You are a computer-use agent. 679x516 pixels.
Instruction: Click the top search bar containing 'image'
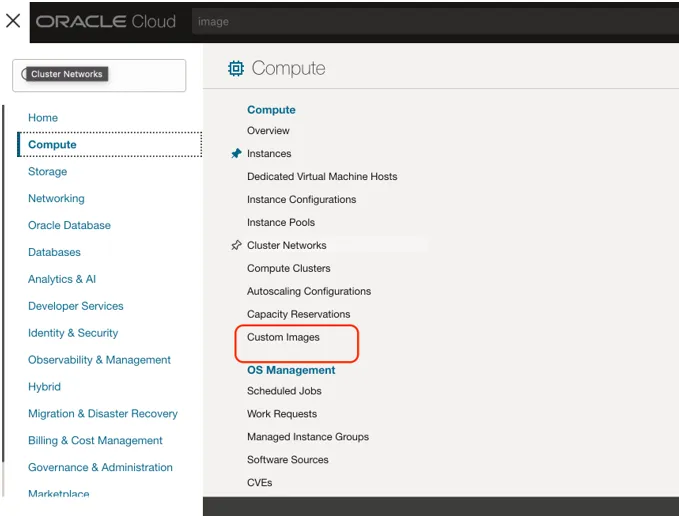click(x=435, y=22)
